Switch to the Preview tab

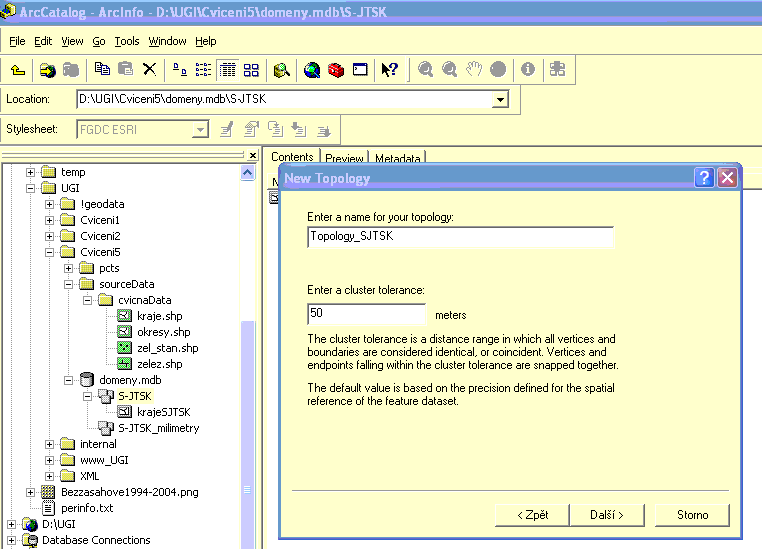(x=344, y=158)
